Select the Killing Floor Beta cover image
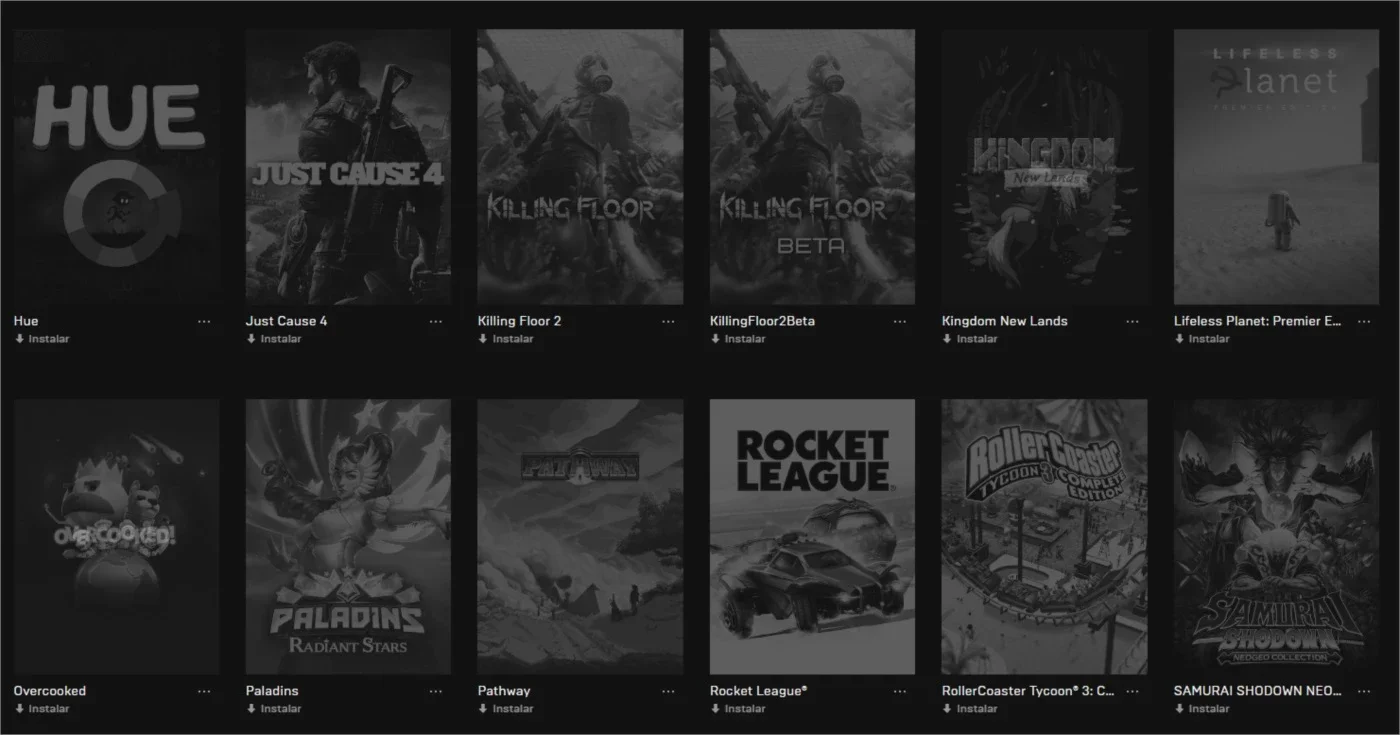The height and width of the screenshot is (735, 1400). (812, 167)
